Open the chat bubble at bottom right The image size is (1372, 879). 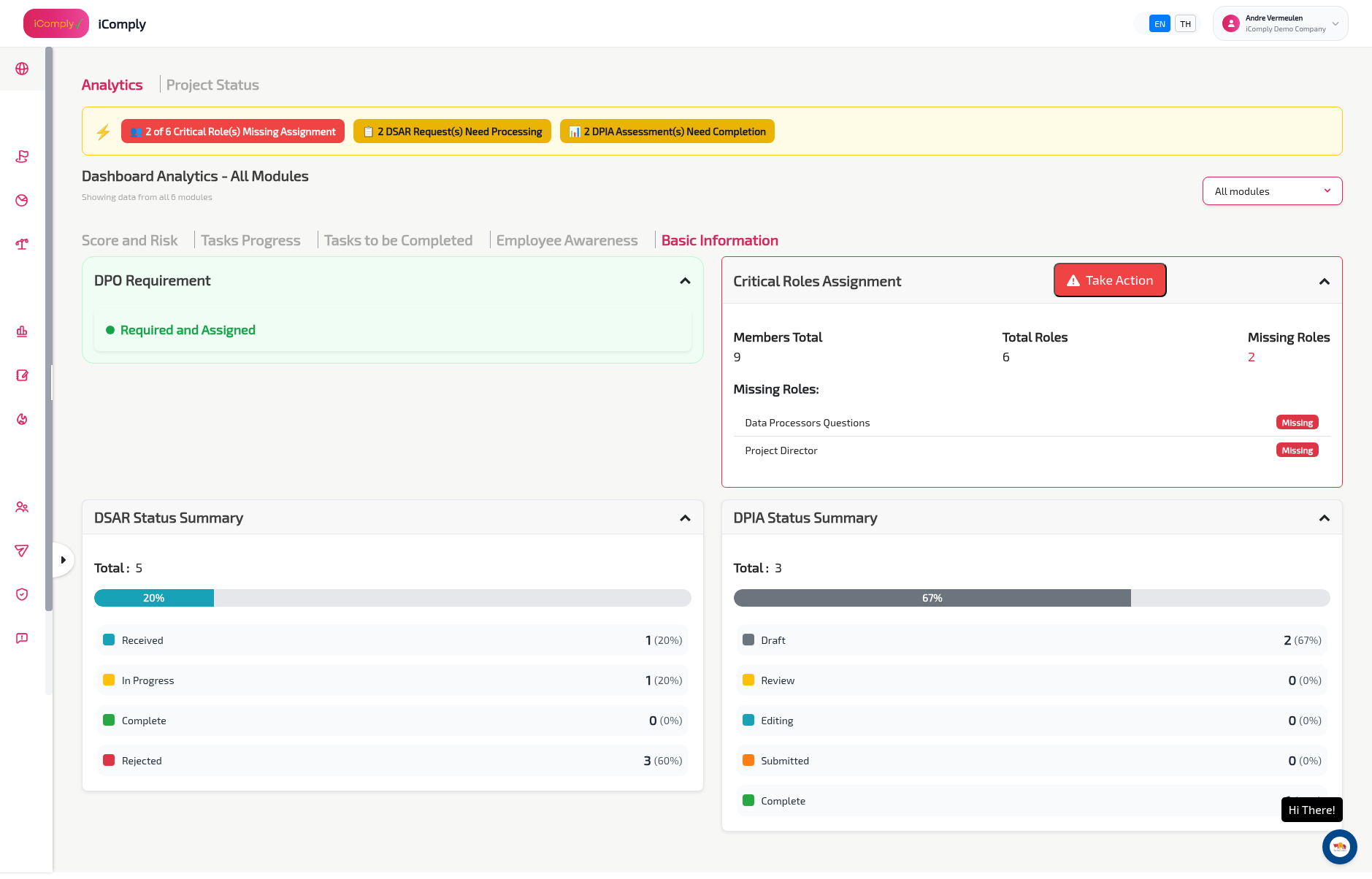(1339, 846)
